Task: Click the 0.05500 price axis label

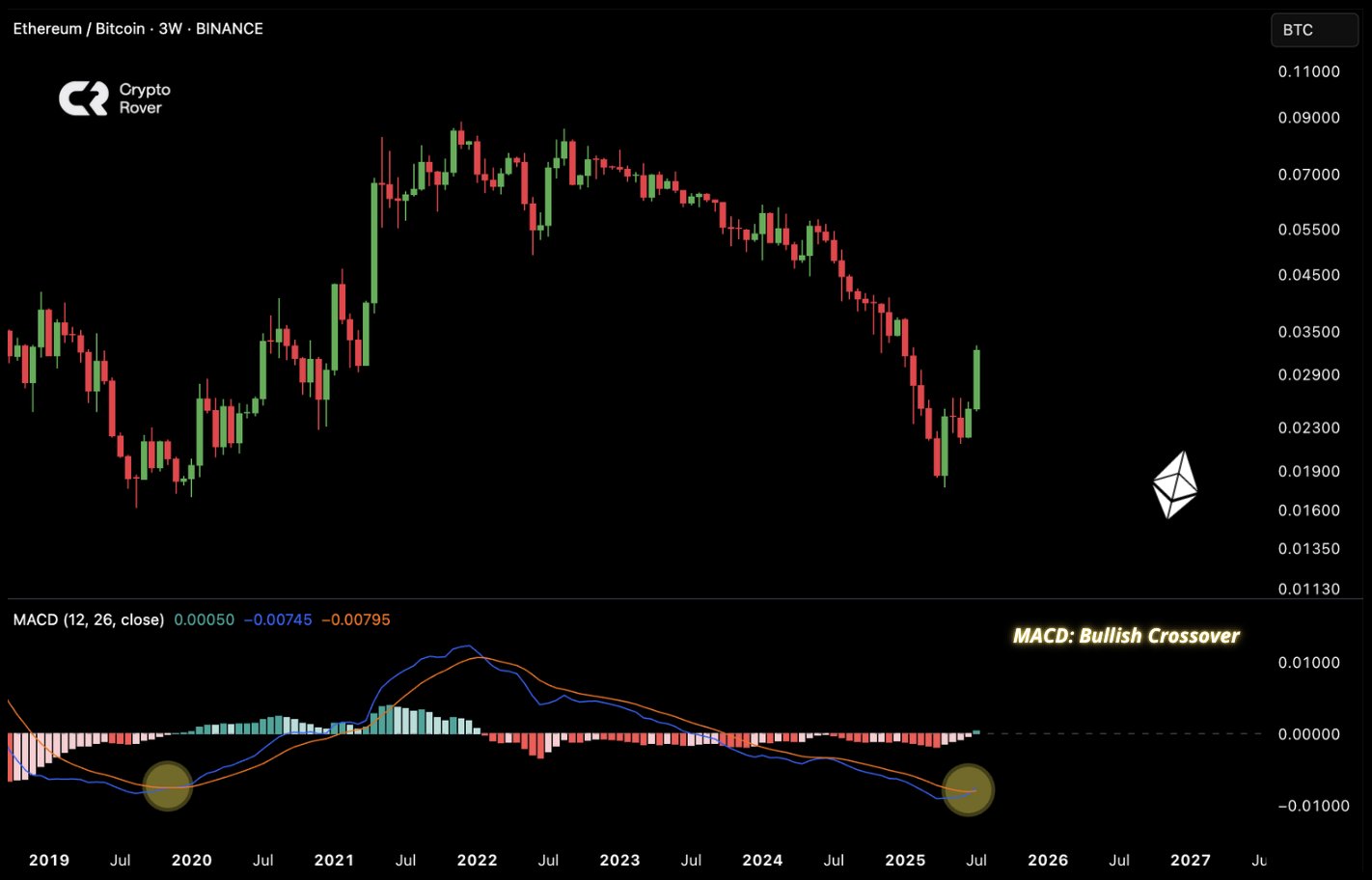Action: 1309,230
